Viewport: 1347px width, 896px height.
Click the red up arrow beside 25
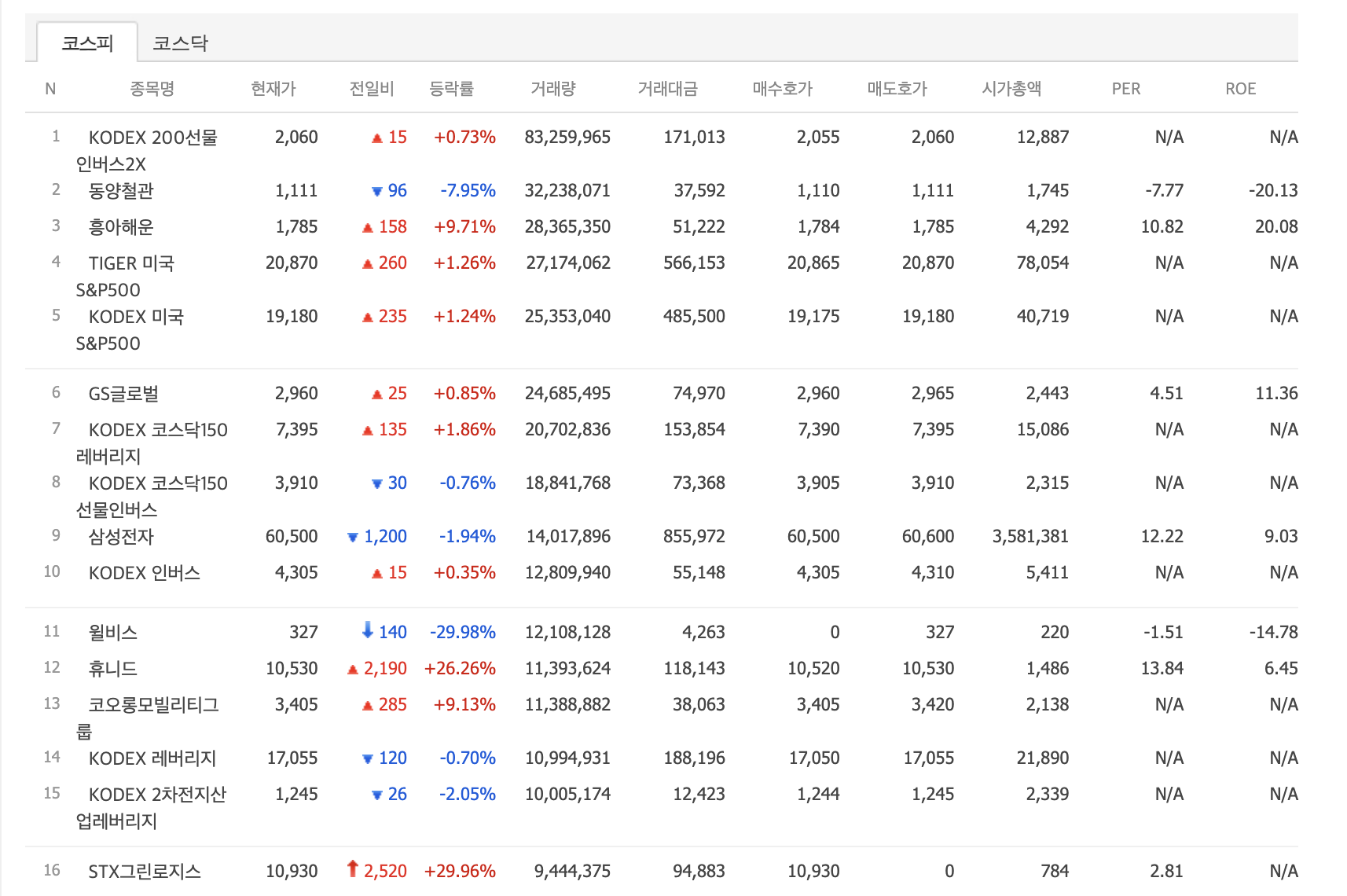pyautogui.click(x=377, y=395)
